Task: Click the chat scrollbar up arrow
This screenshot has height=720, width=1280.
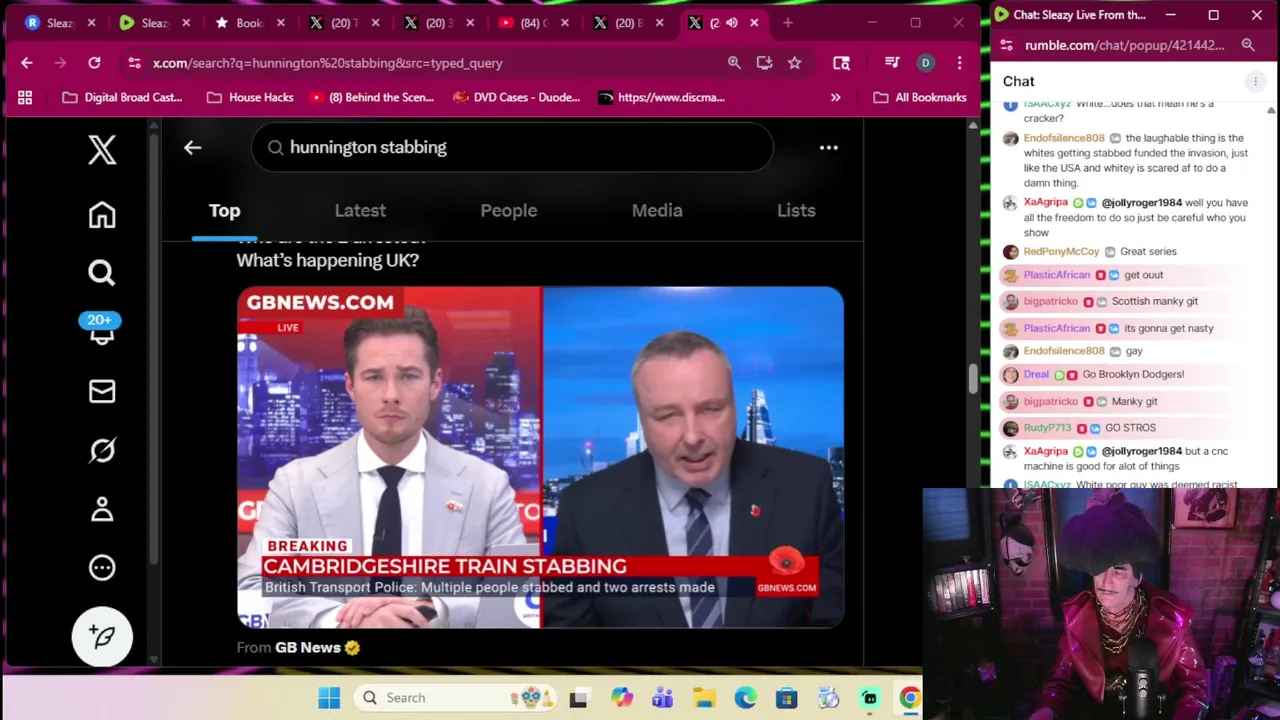Action: tap(1271, 109)
